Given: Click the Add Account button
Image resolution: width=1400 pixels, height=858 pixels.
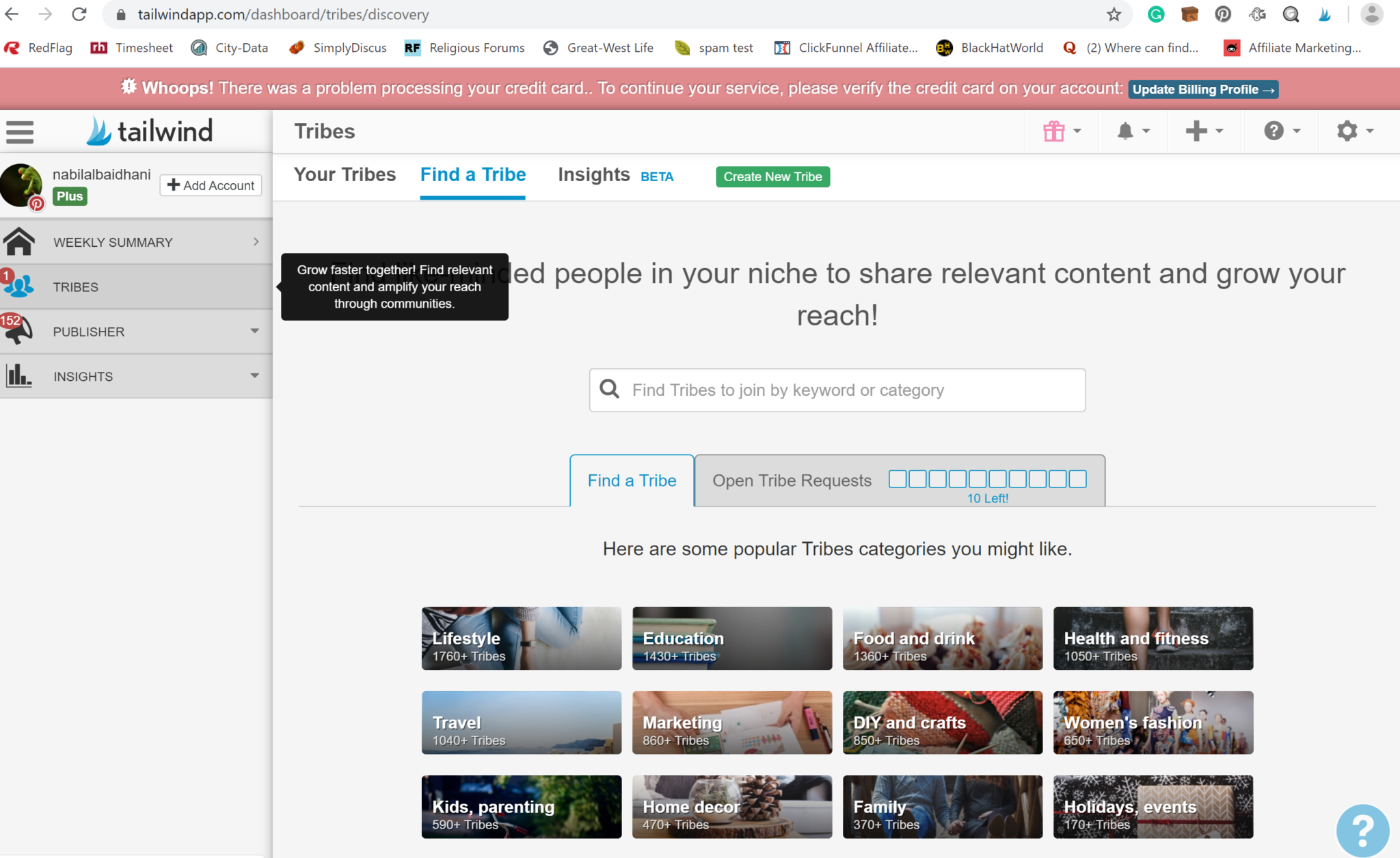Looking at the screenshot, I should [211, 185].
